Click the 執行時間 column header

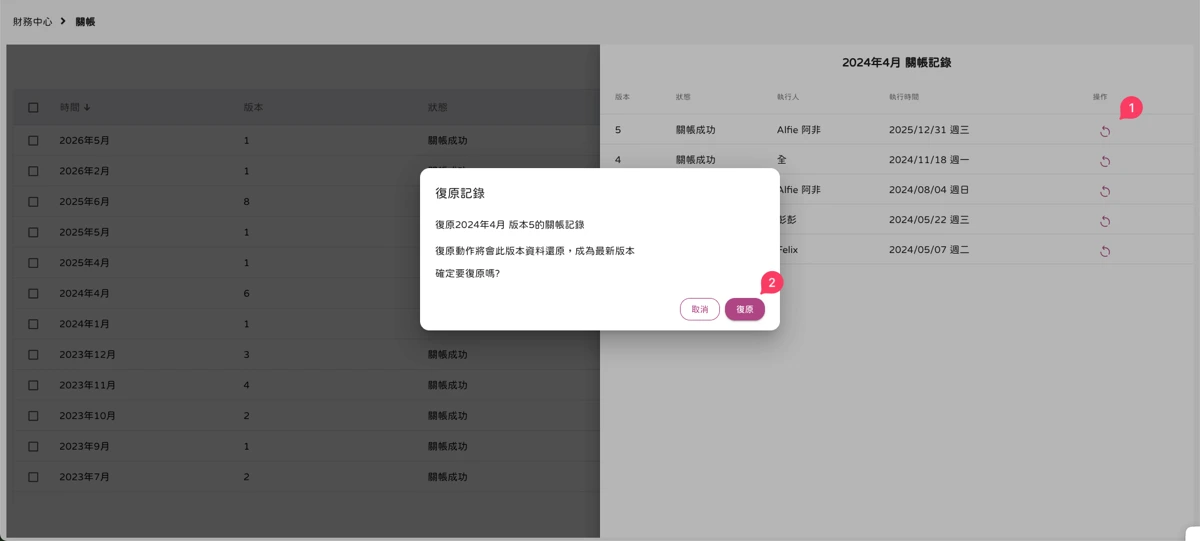point(904,97)
